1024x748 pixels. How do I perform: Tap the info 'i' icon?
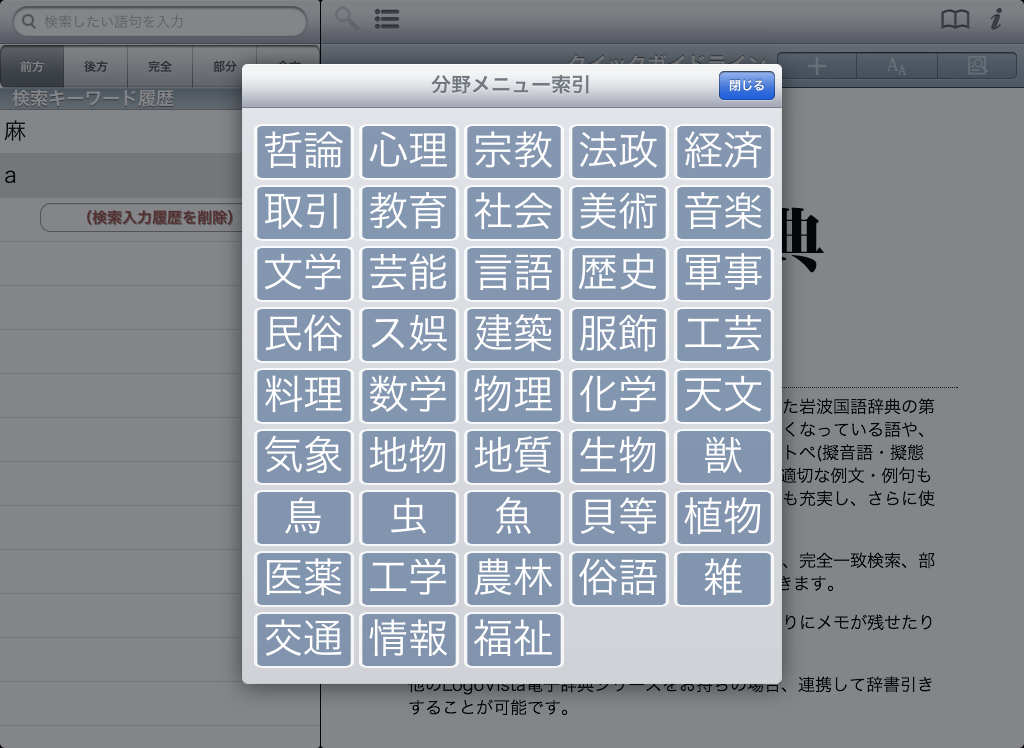pos(995,20)
